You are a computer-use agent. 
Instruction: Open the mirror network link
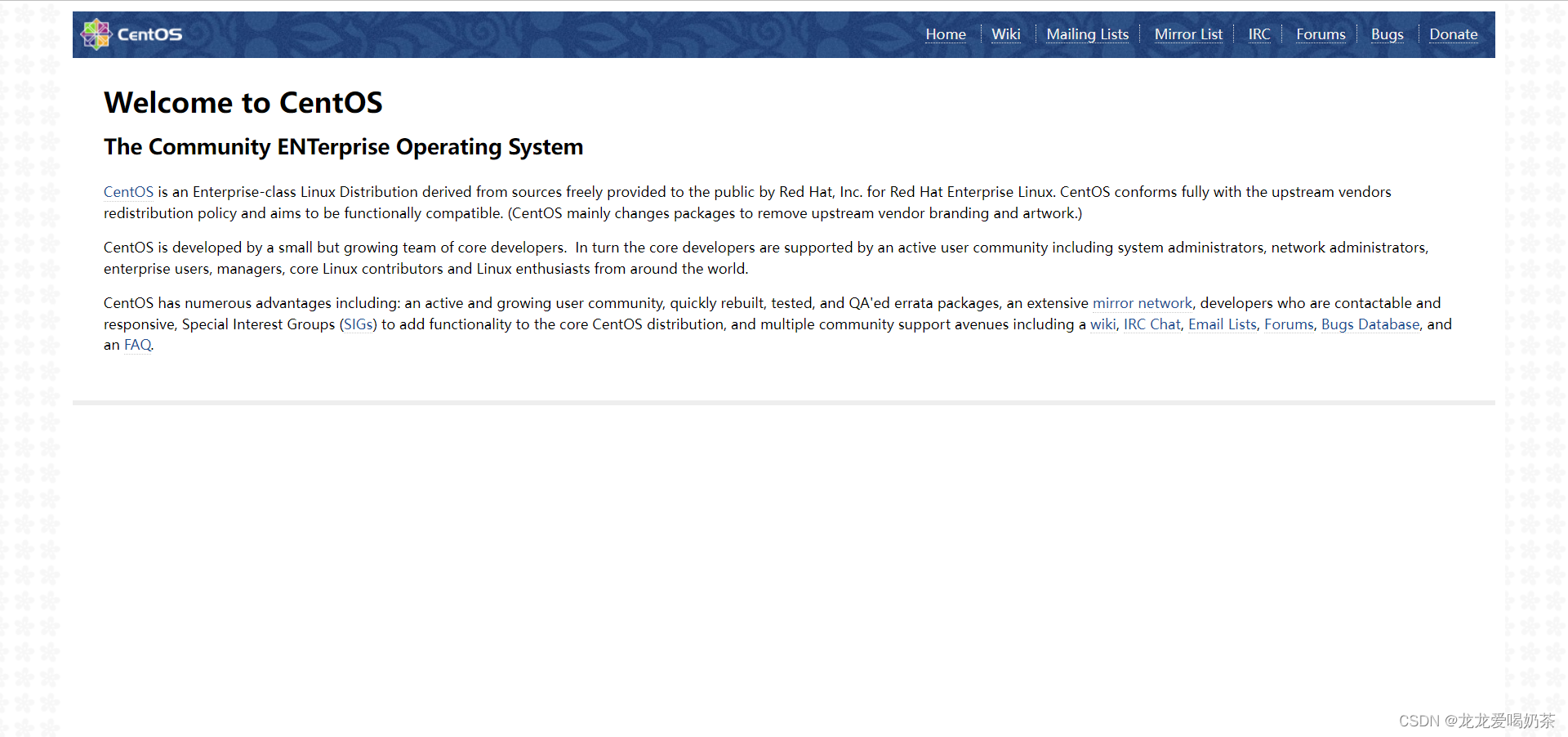(x=1142, y=303)
